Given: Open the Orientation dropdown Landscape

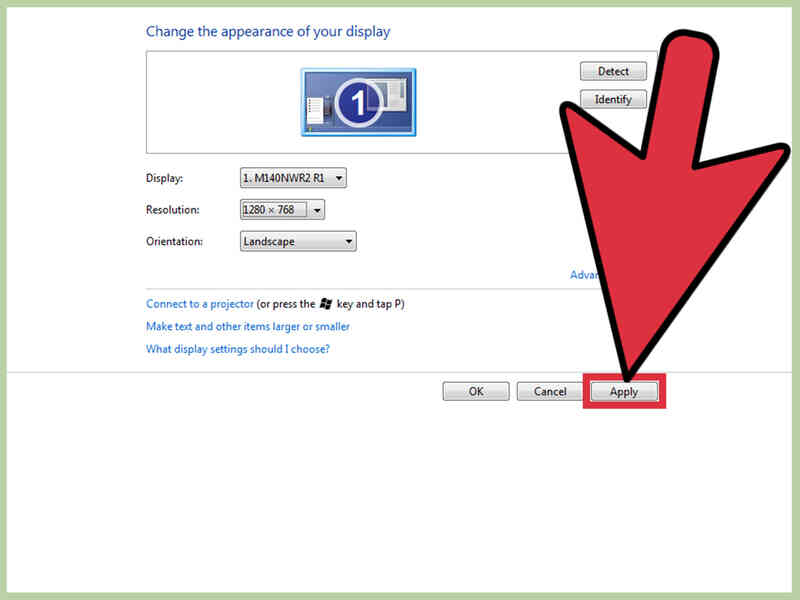Looking at the screenshot, I should point(298,241).
